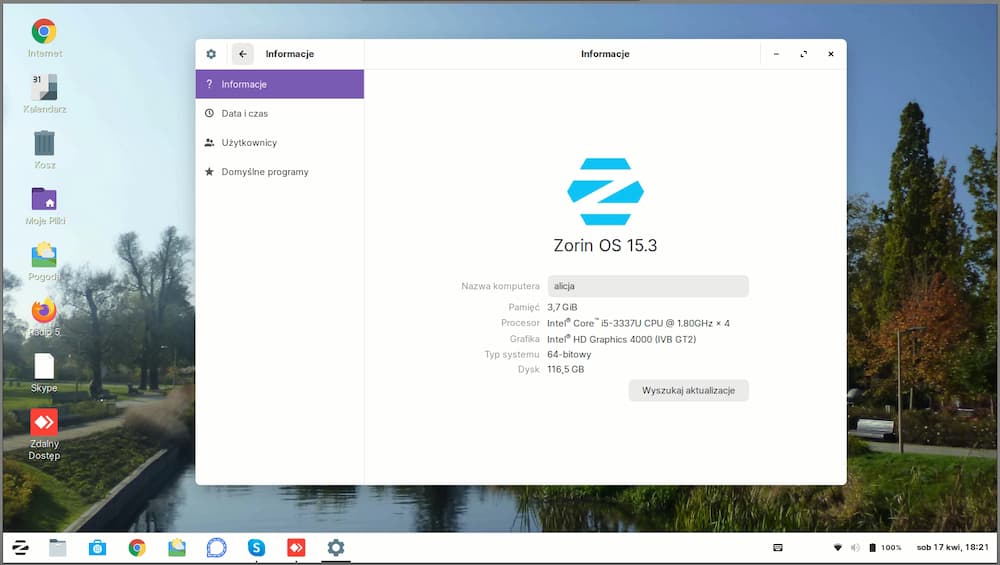Click the Wyszukaj aktualizacje button
The image size is (1000, 565).
coord(688,390)
